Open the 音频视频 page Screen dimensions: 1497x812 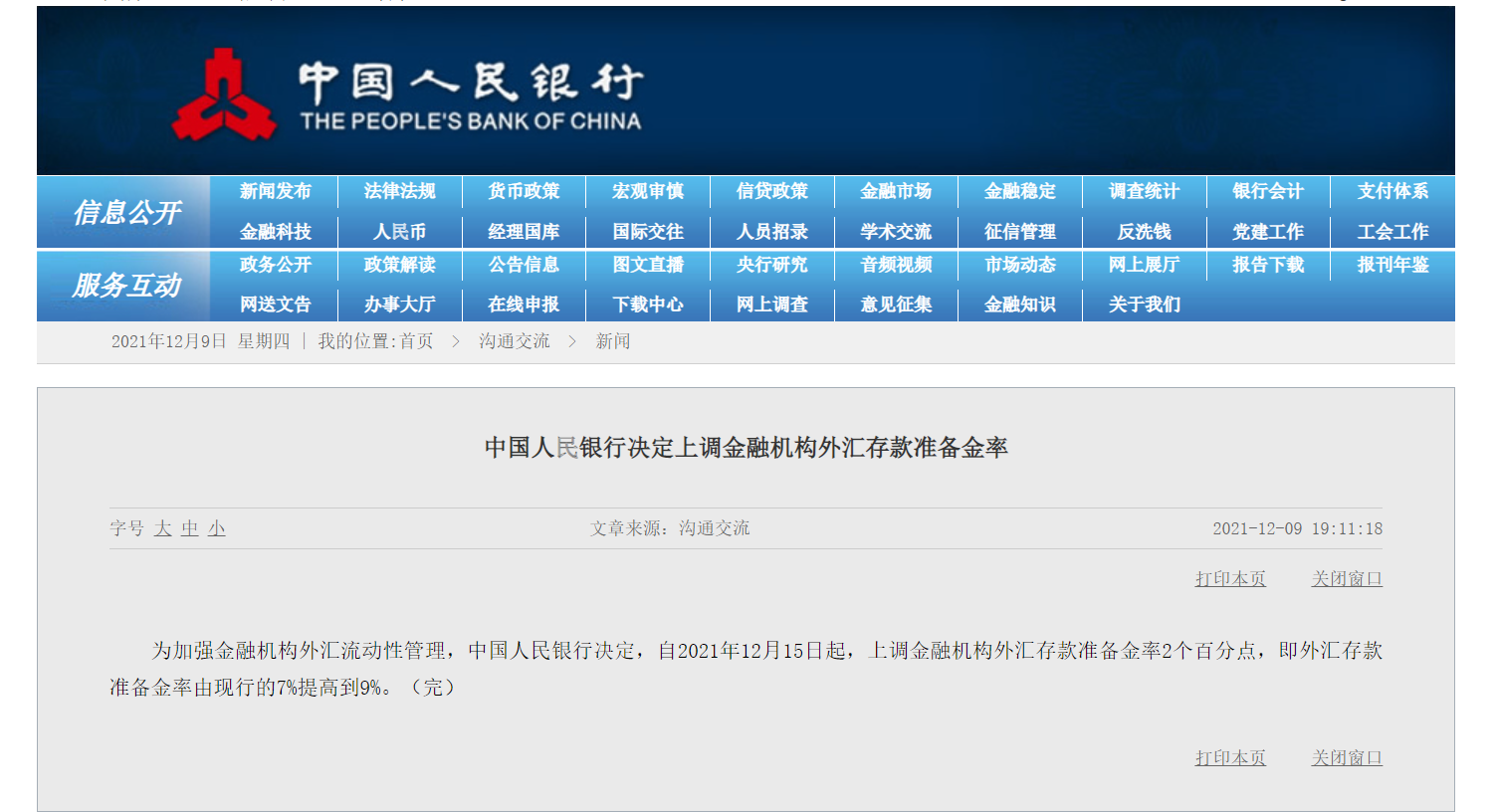point(896,265)
